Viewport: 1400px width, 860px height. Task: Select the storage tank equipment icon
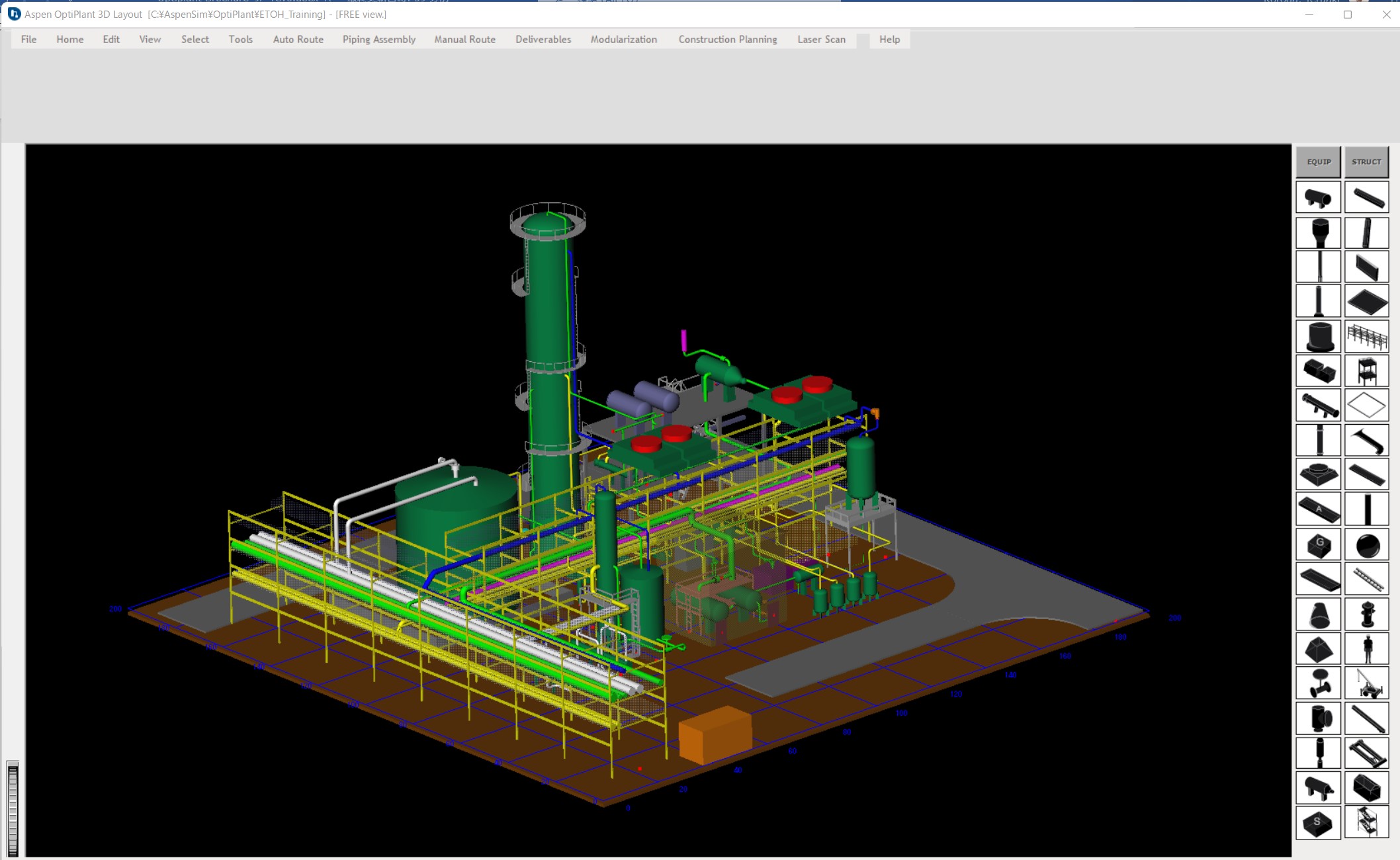[1318, 335]
